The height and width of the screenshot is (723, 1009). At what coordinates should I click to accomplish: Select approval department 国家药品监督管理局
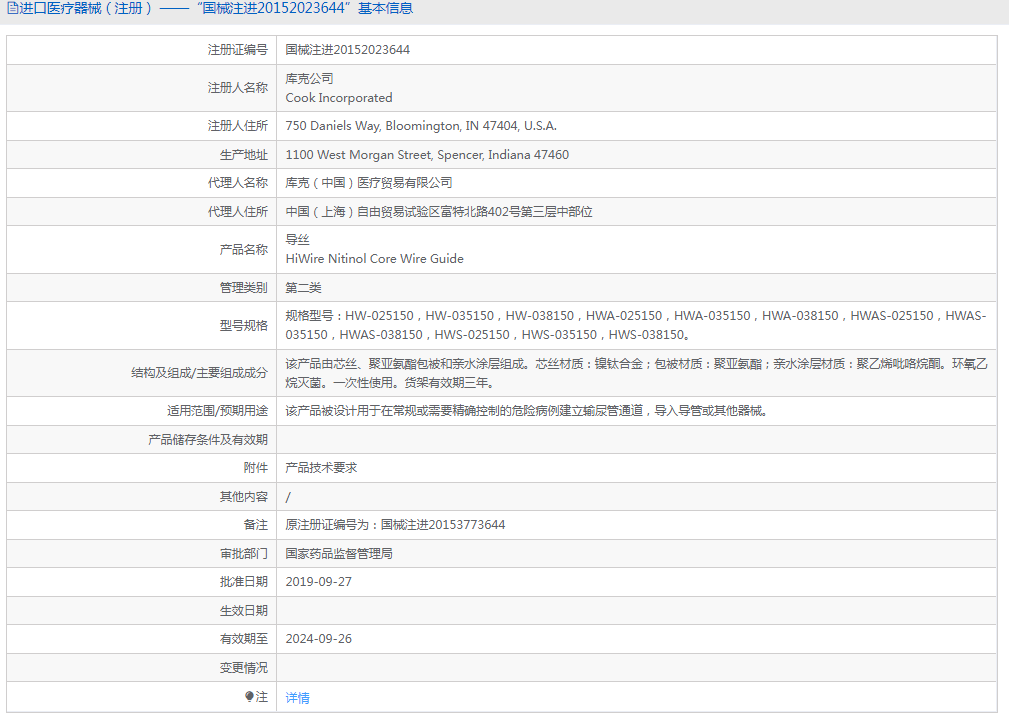point(339,553)
